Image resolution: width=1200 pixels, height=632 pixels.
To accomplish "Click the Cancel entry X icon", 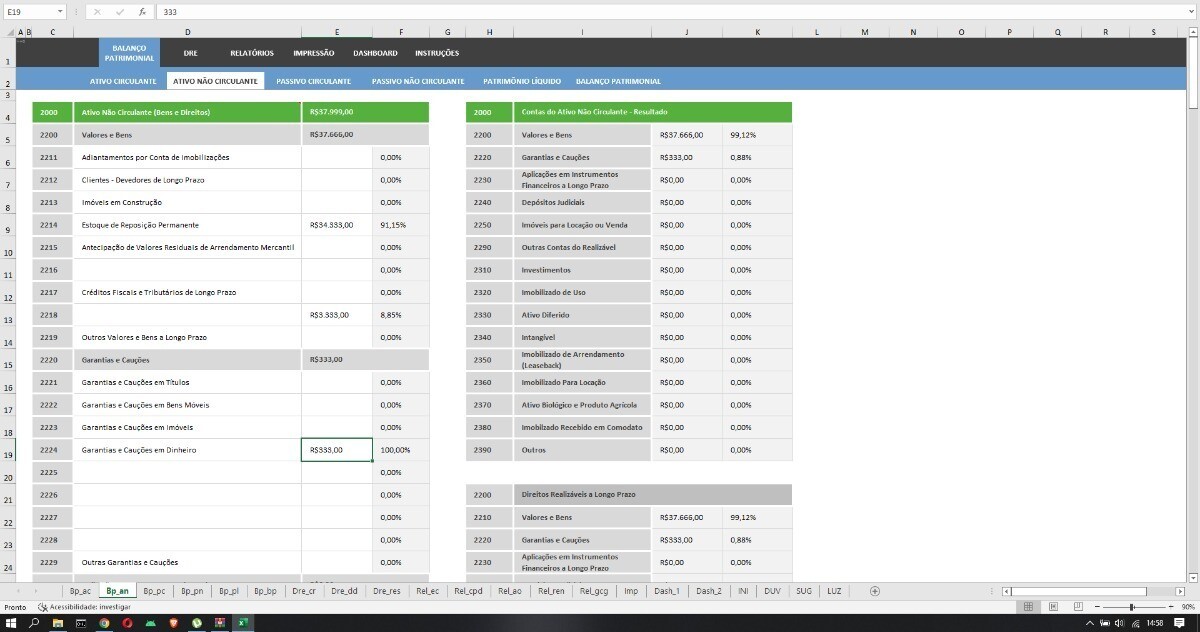I will [x=96, y=12].
